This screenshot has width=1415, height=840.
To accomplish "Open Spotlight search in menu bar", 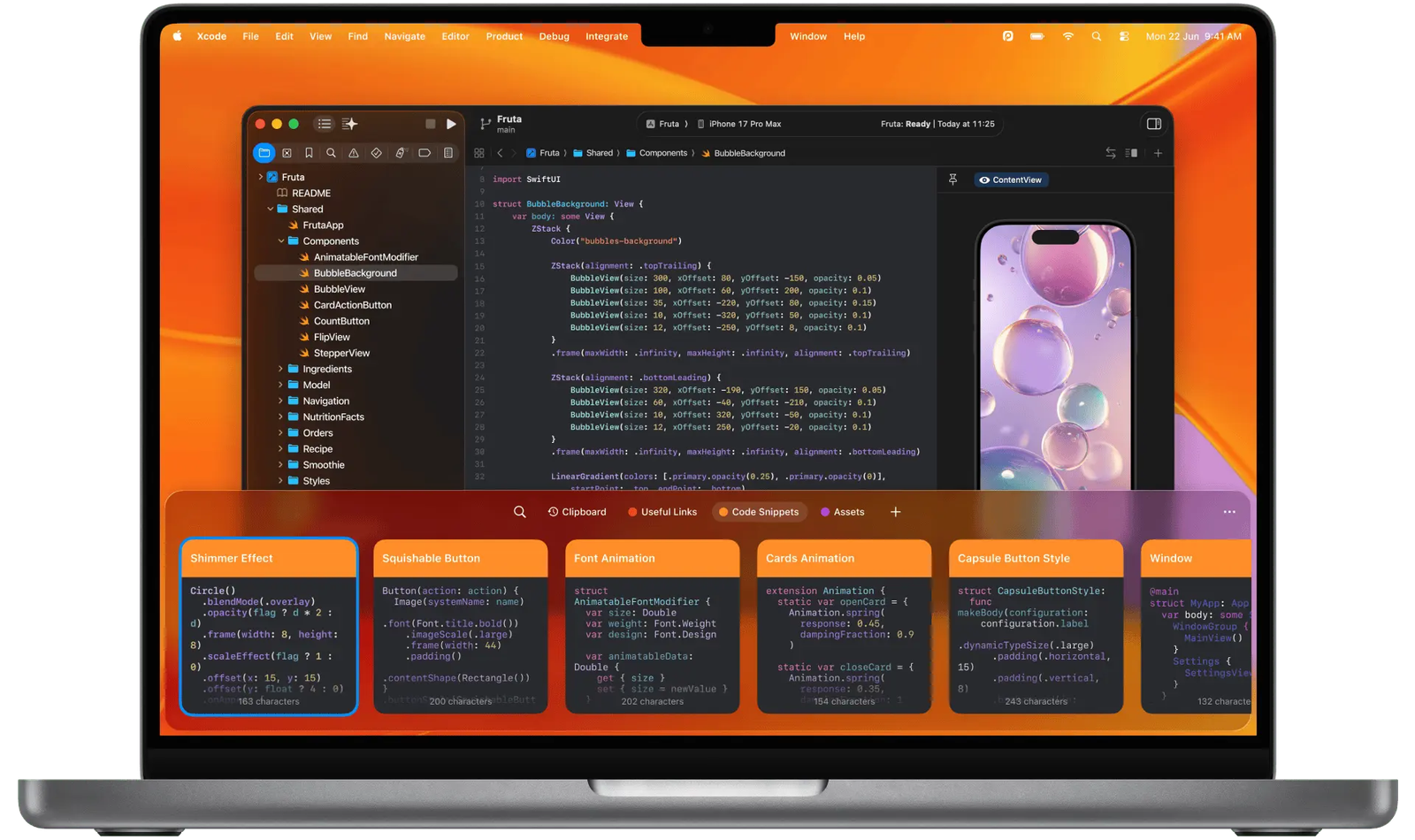I will point(1097,36).
